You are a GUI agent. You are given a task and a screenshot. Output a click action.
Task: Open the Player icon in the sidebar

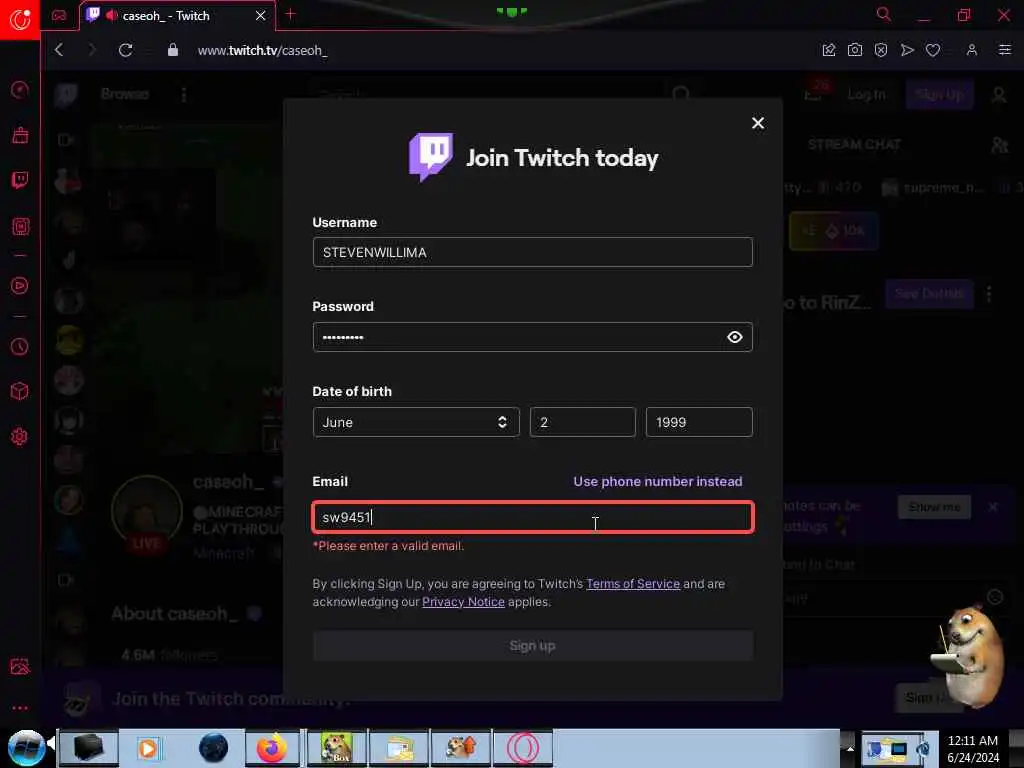point(20,285)
